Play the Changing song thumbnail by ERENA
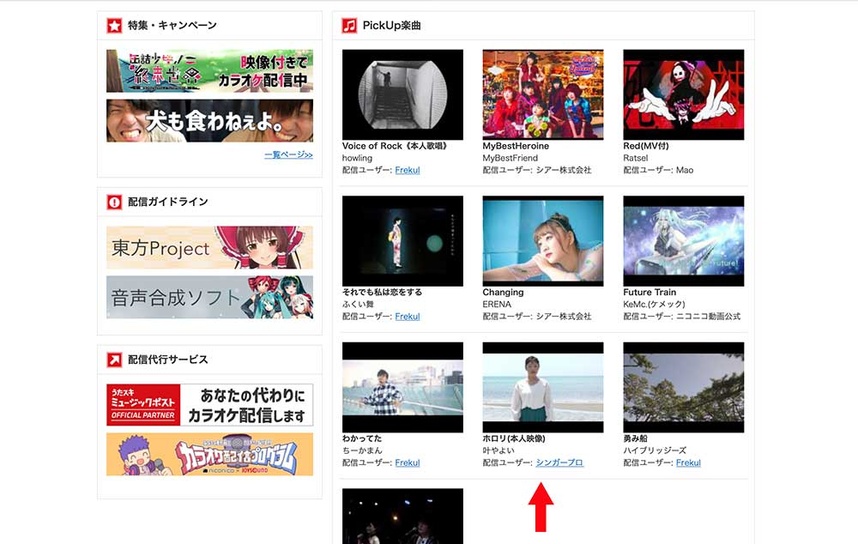Image resolution: width=858 pixels, height=544 pixels. point(543,240)
